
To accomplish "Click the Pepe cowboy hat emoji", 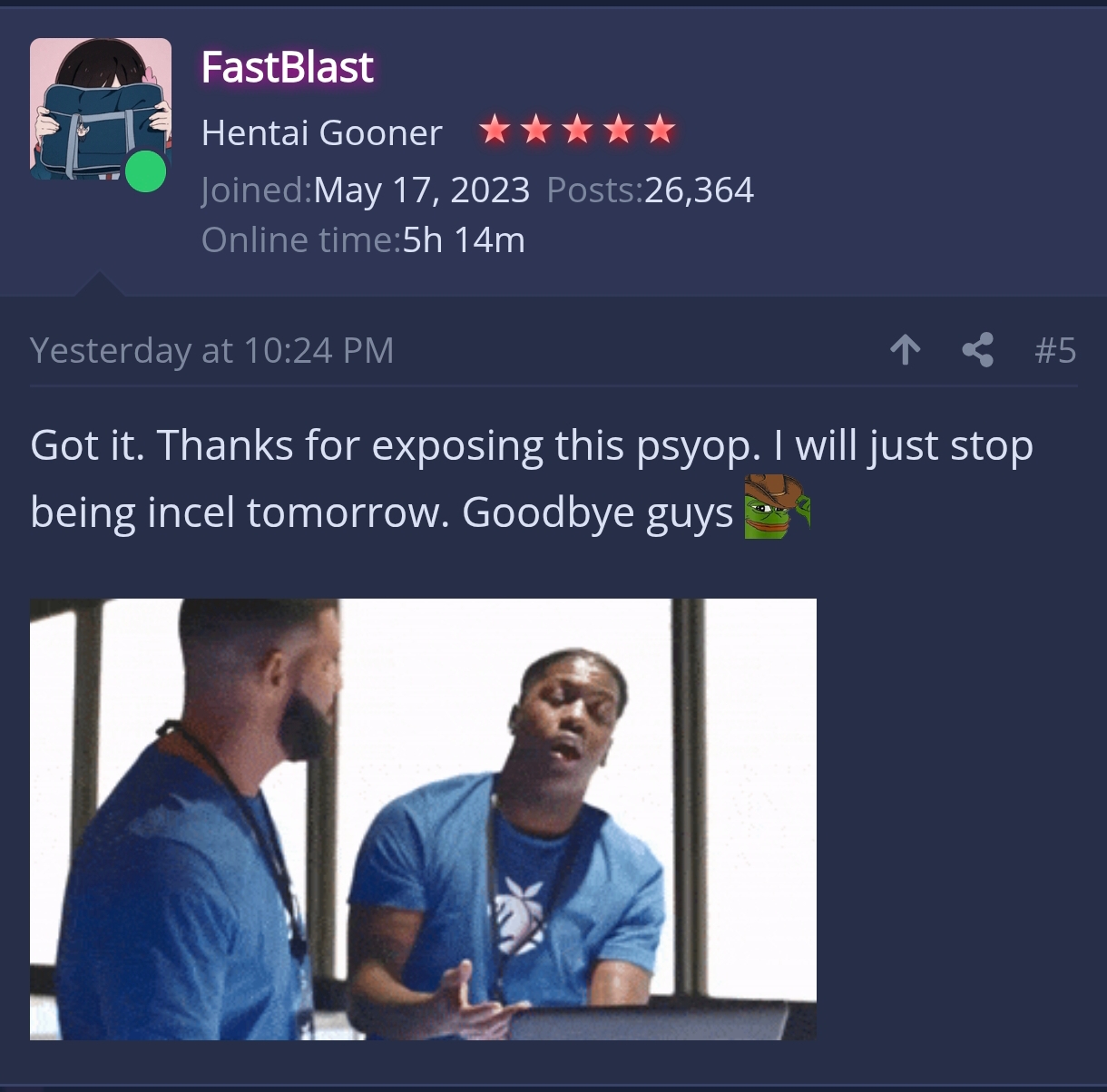I will (777, 507).
